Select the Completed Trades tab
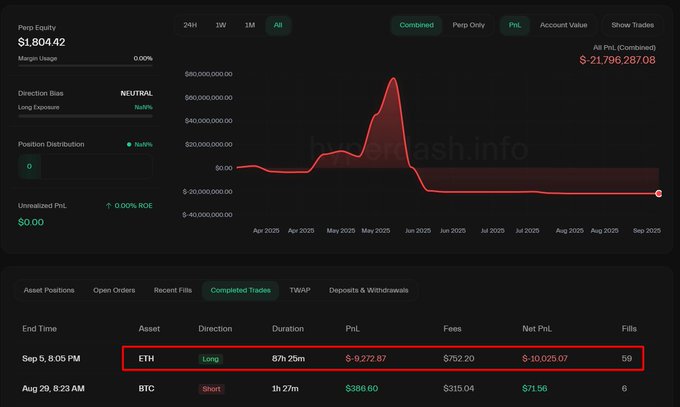The width and height of the screenshot is (680, 407). pyautogui.click(x=240, y=290)
